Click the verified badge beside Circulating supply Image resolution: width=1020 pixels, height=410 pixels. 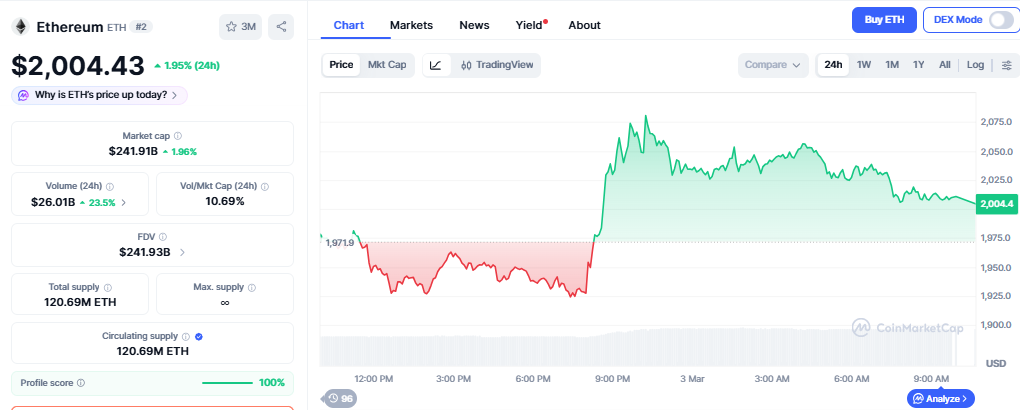[199, 336]
